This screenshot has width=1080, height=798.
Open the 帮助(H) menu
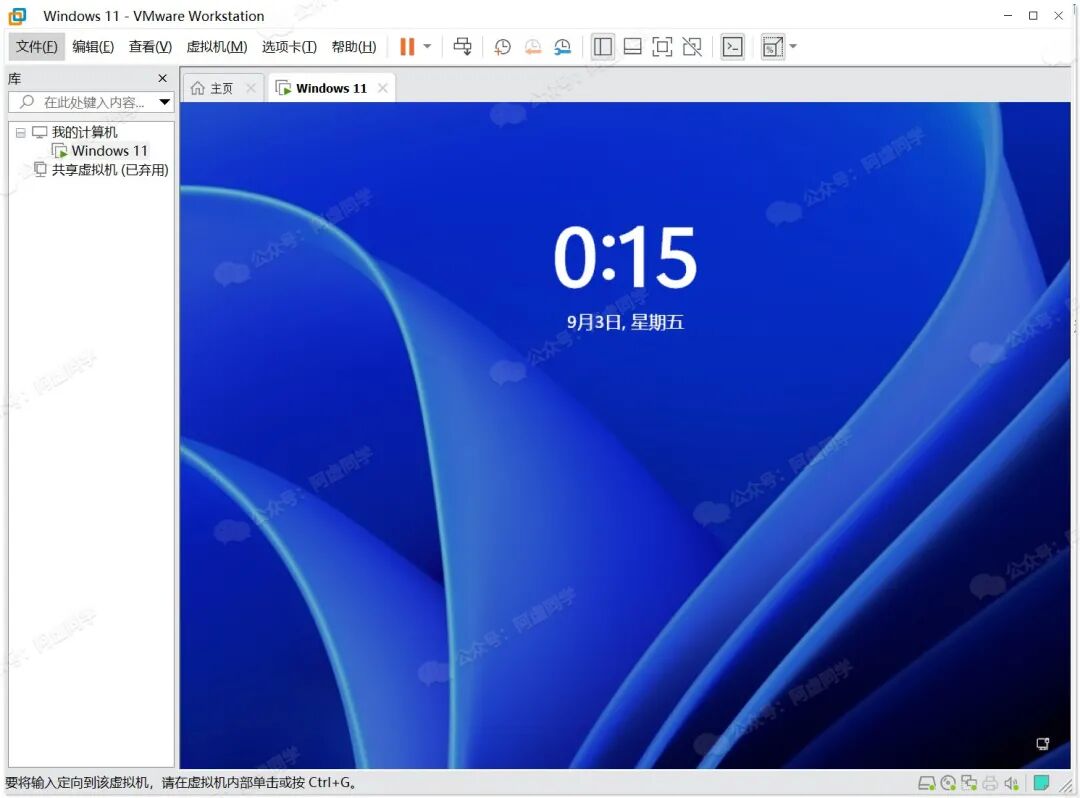point(354,47)
